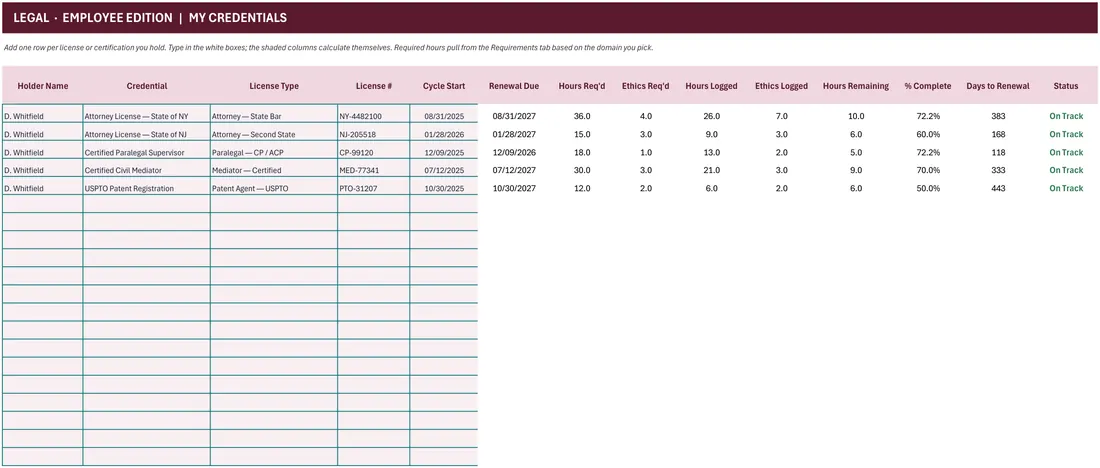Click the Attorney License — State of NJ cell
Screen dimensions: 1100x468
pyautogui.click(x=147, y=133)
